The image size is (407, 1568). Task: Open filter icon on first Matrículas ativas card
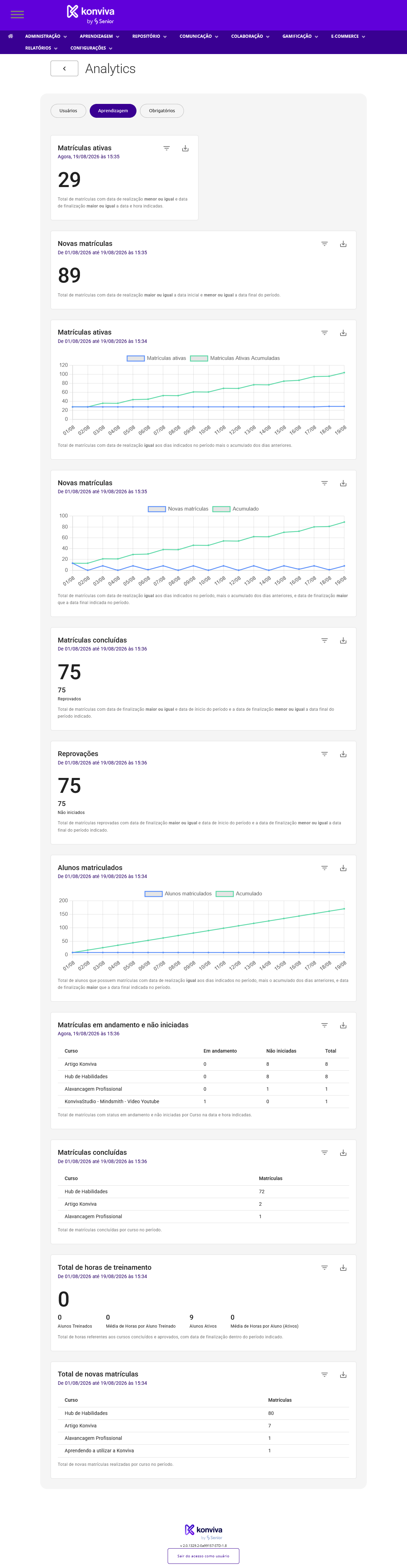pyautogui.click(x=167, y=148)
